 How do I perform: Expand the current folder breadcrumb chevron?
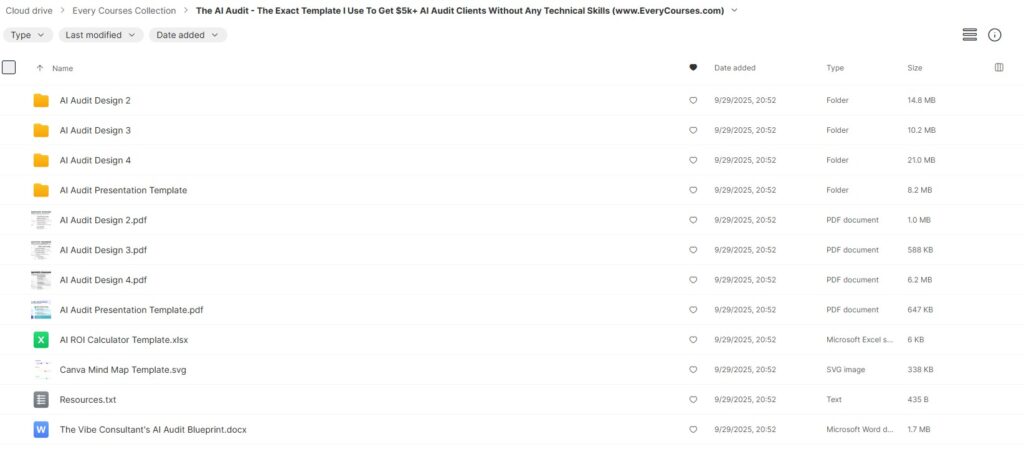coord(735,11)
